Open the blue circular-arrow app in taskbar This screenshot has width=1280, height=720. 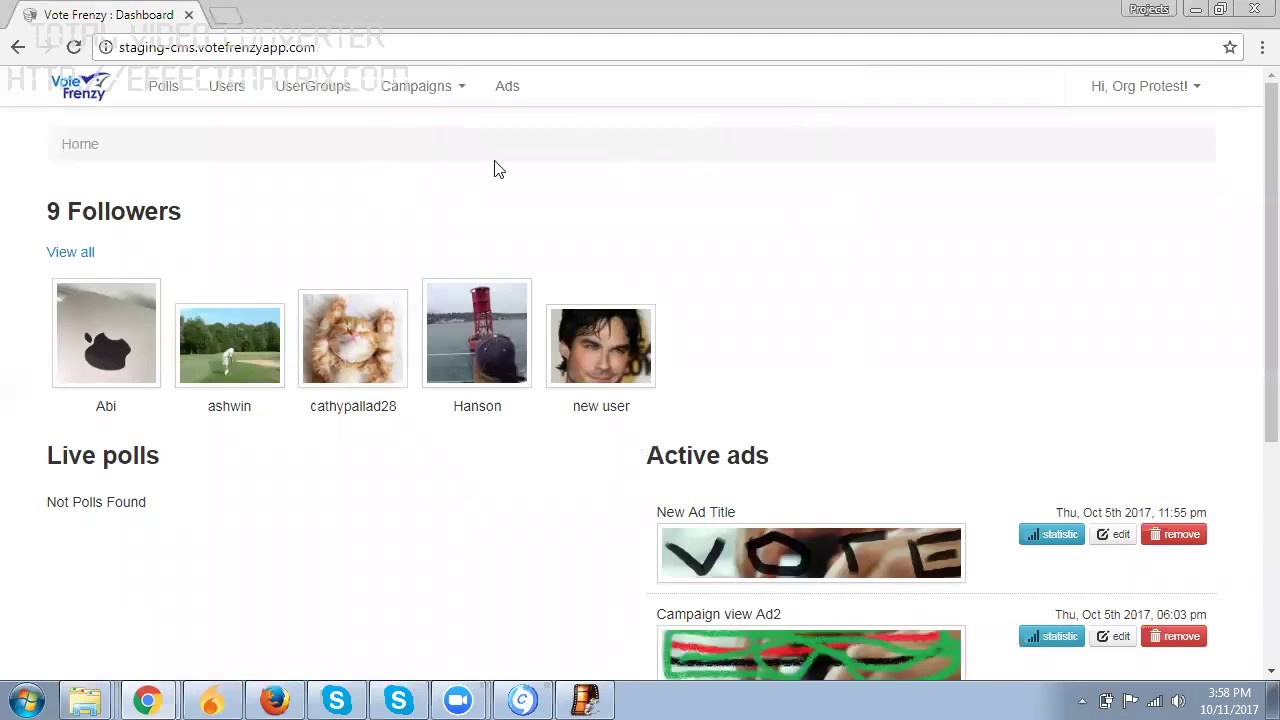coord(522,701)
